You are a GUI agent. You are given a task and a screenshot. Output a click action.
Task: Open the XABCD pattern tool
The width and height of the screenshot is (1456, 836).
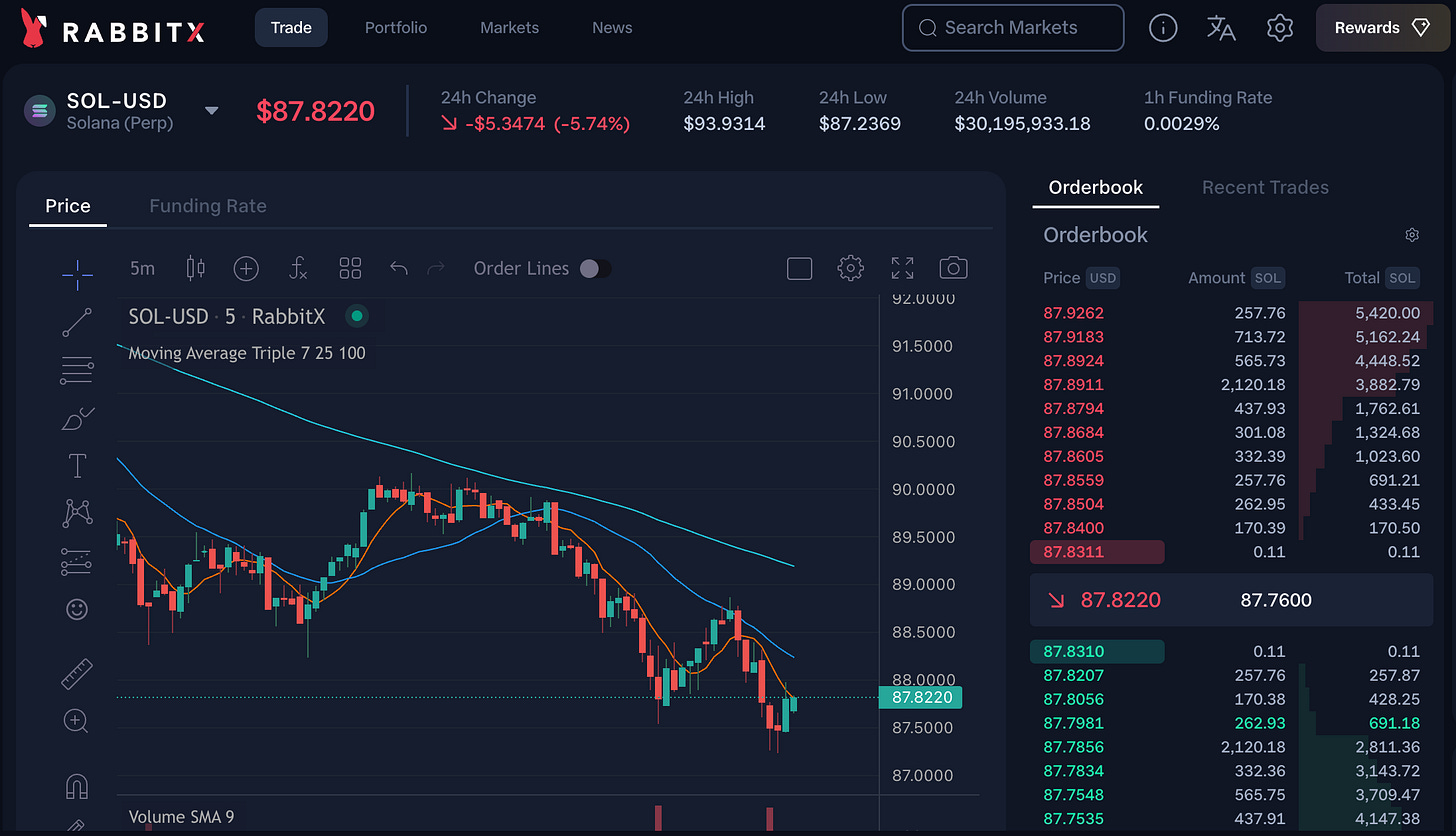tap(77, 513)
